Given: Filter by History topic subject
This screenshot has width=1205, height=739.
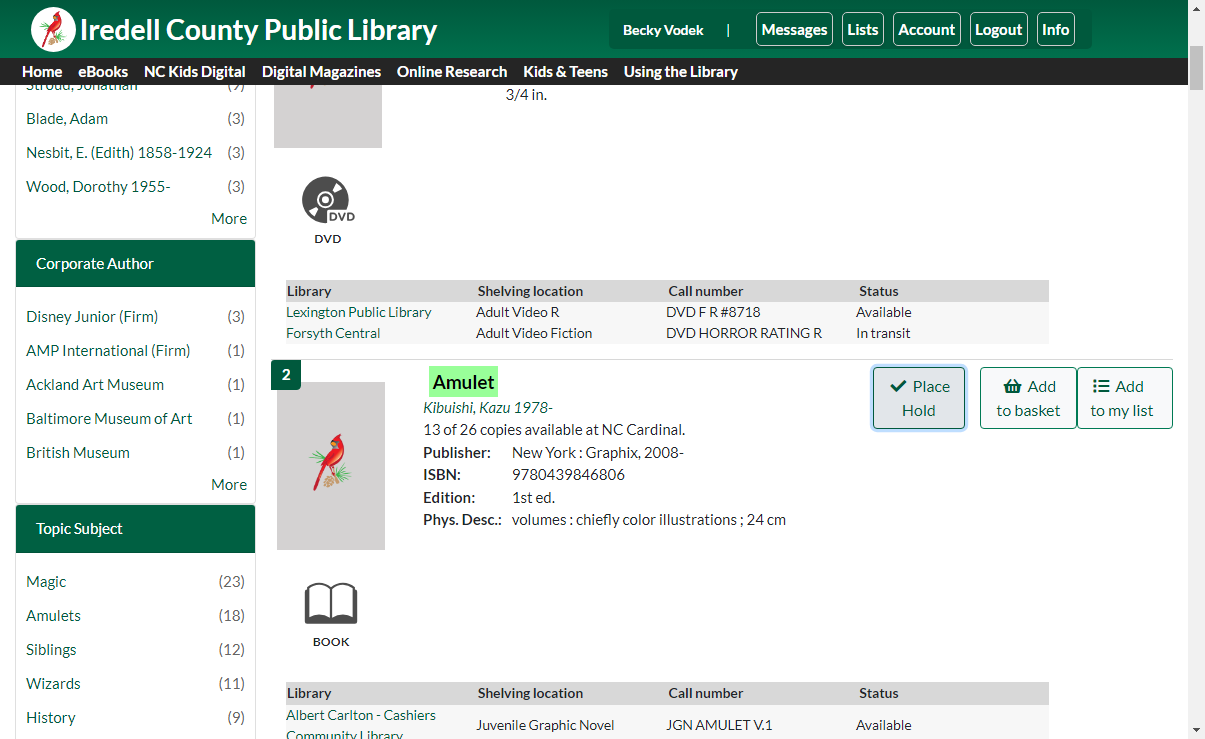Looking at the screenshot, I should (x=51, y=717).
